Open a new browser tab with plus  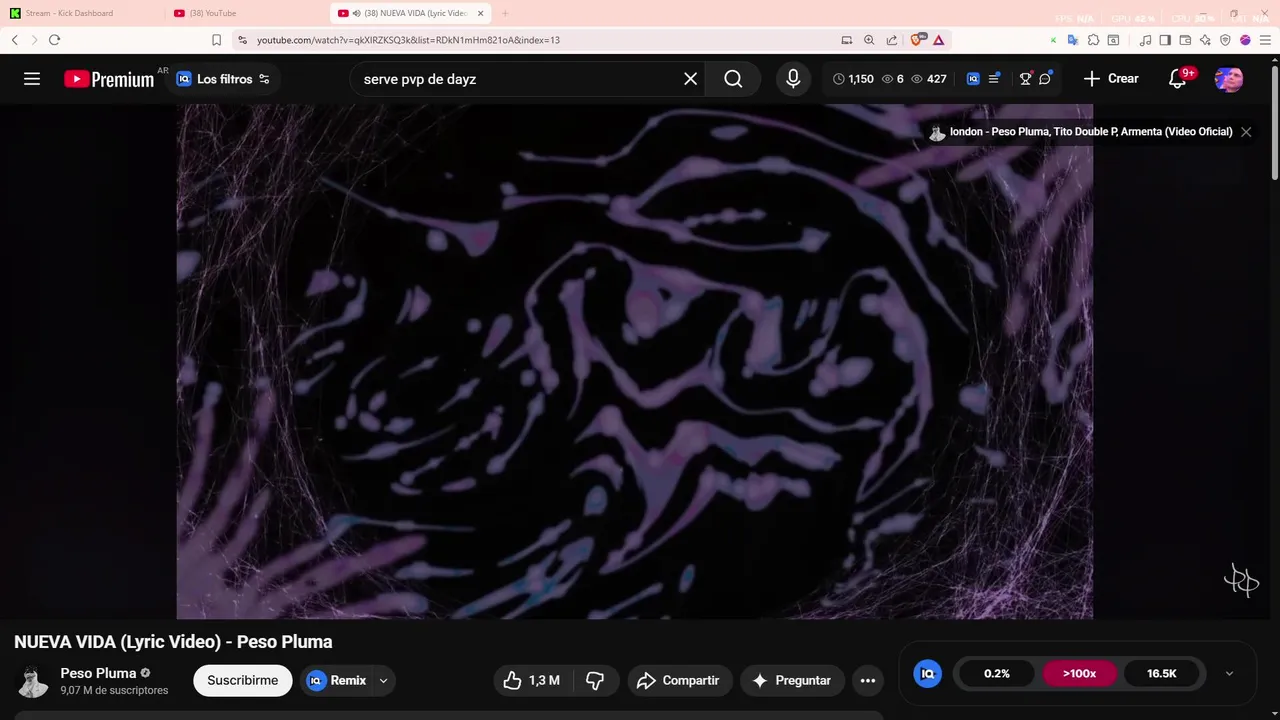coord(504,13)
